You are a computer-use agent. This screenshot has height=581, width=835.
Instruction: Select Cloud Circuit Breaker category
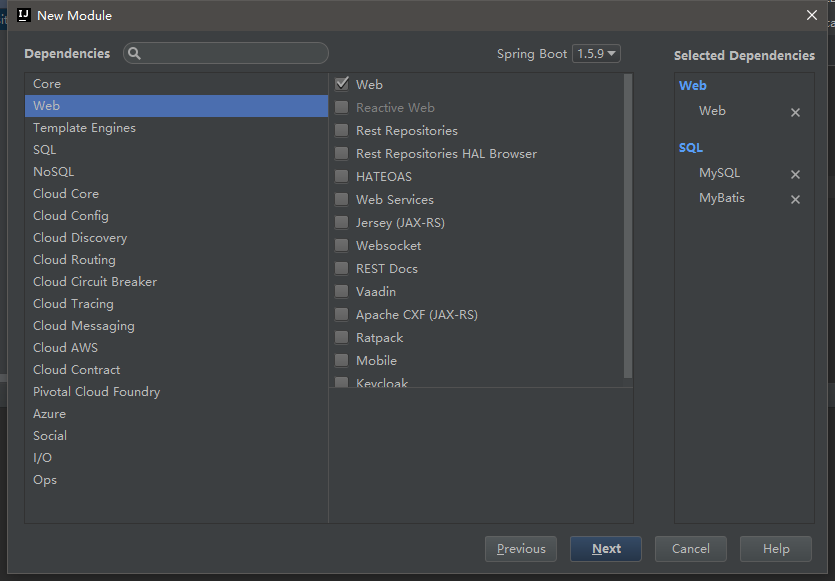coord(176,282)
